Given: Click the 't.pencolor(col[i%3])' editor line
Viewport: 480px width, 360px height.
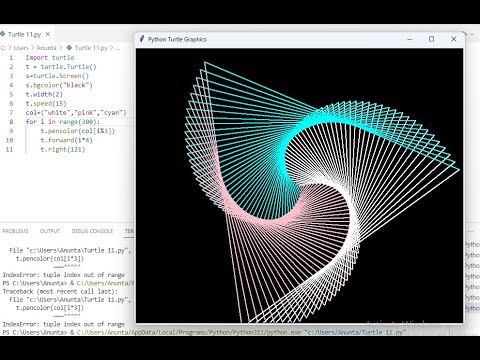Looking at the screenshot, I should click(78, 131).
